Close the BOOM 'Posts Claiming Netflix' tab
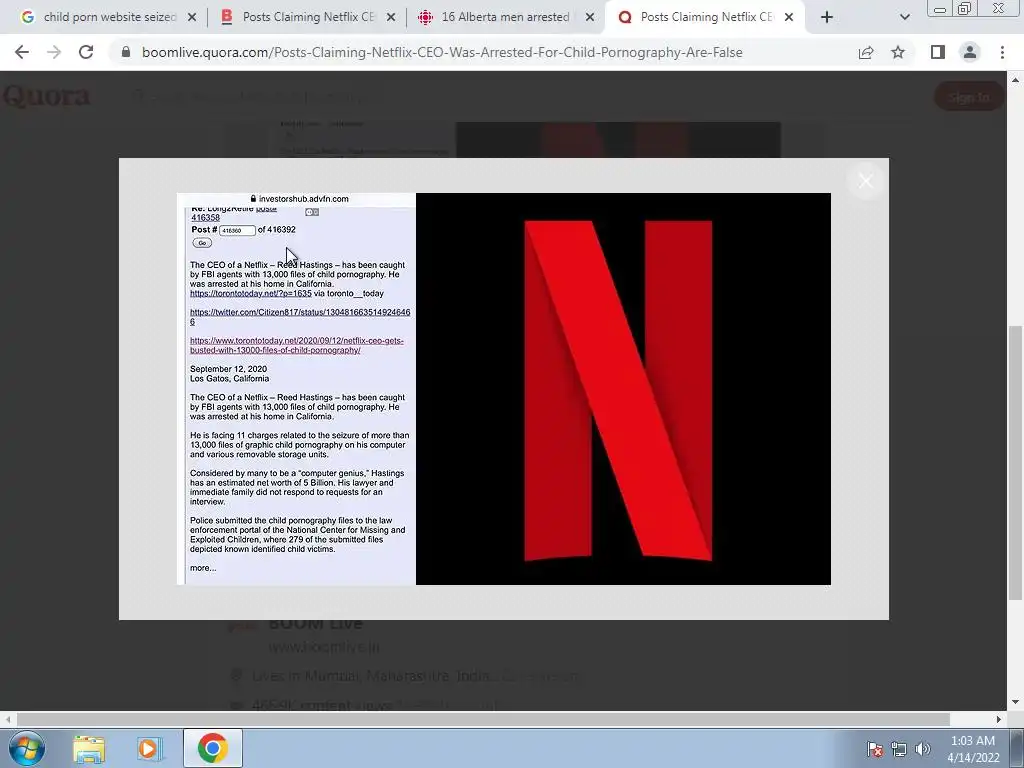1024x768 pixels. pyautogui.click(x=391, y=17)
